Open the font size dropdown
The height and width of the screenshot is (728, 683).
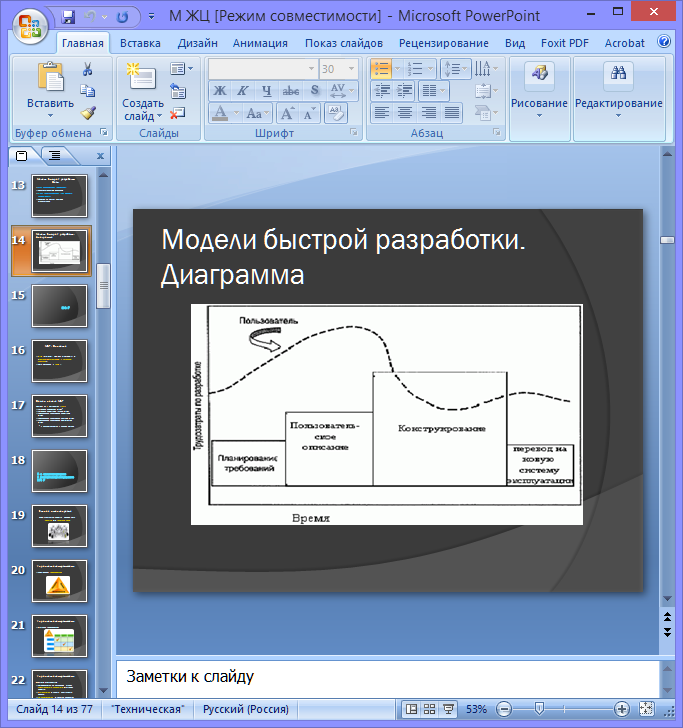(x=353, y=69)
